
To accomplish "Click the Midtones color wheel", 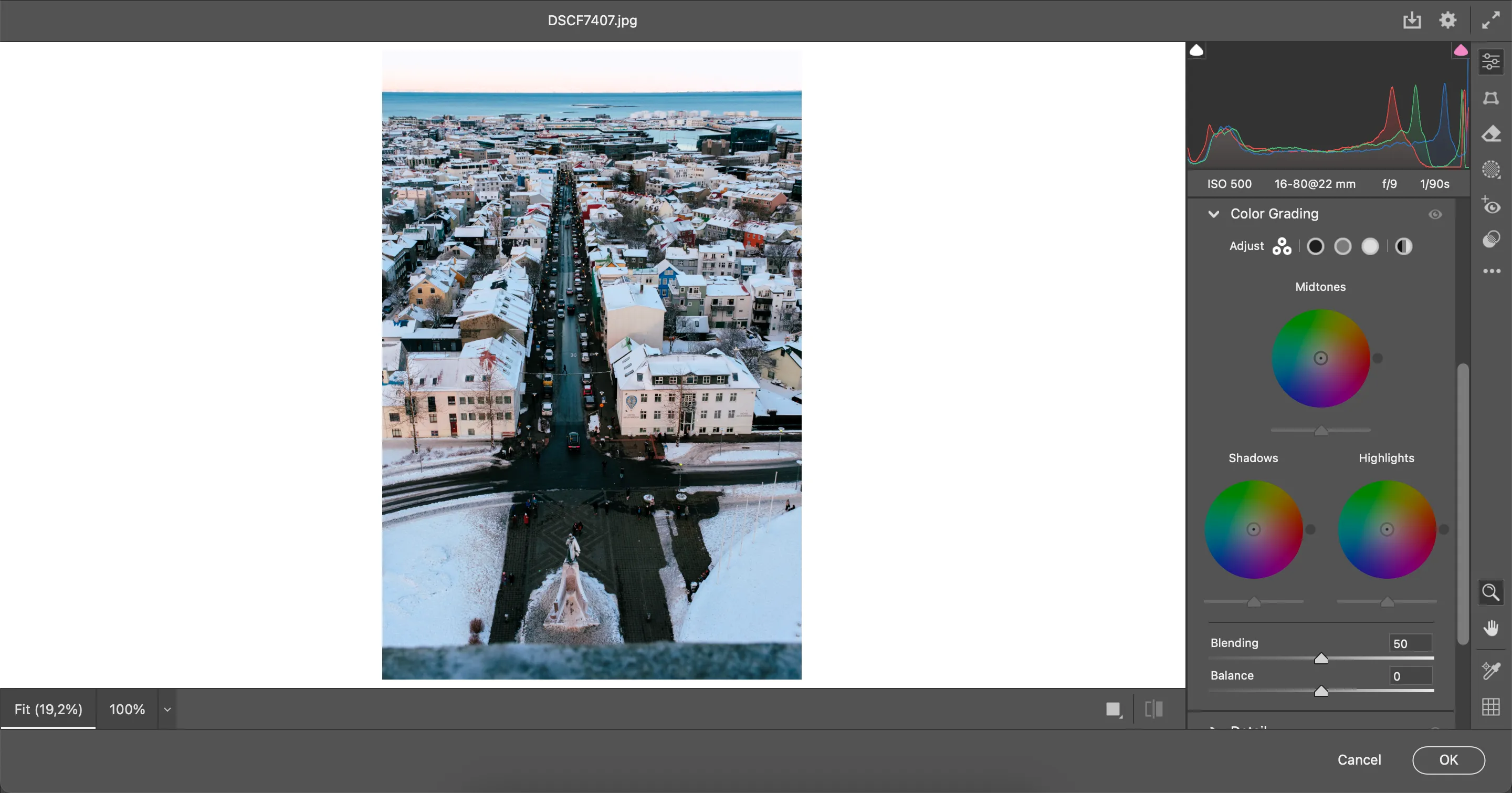I will (x=1321, y=358).
